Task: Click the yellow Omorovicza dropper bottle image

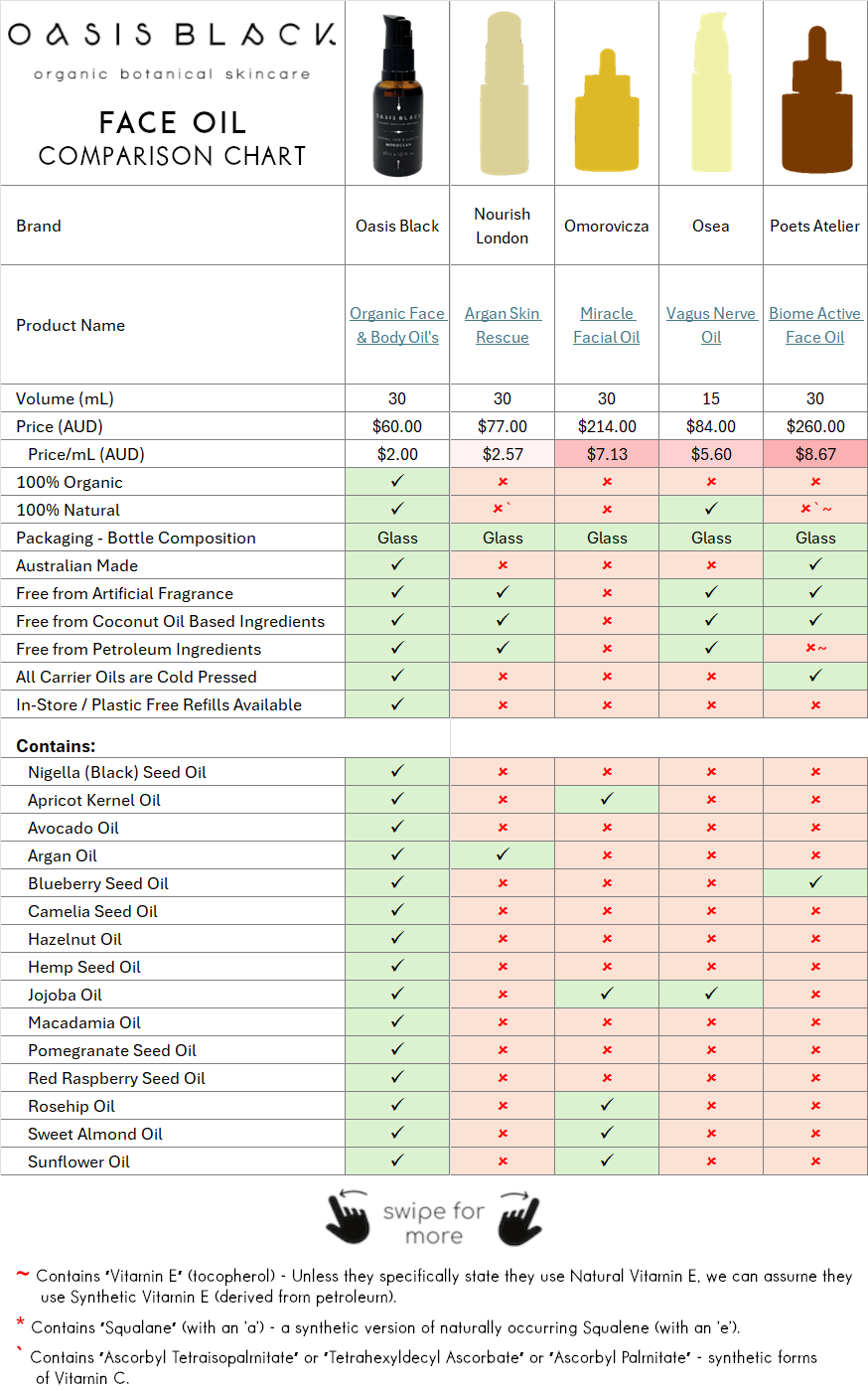Action: 607,109
